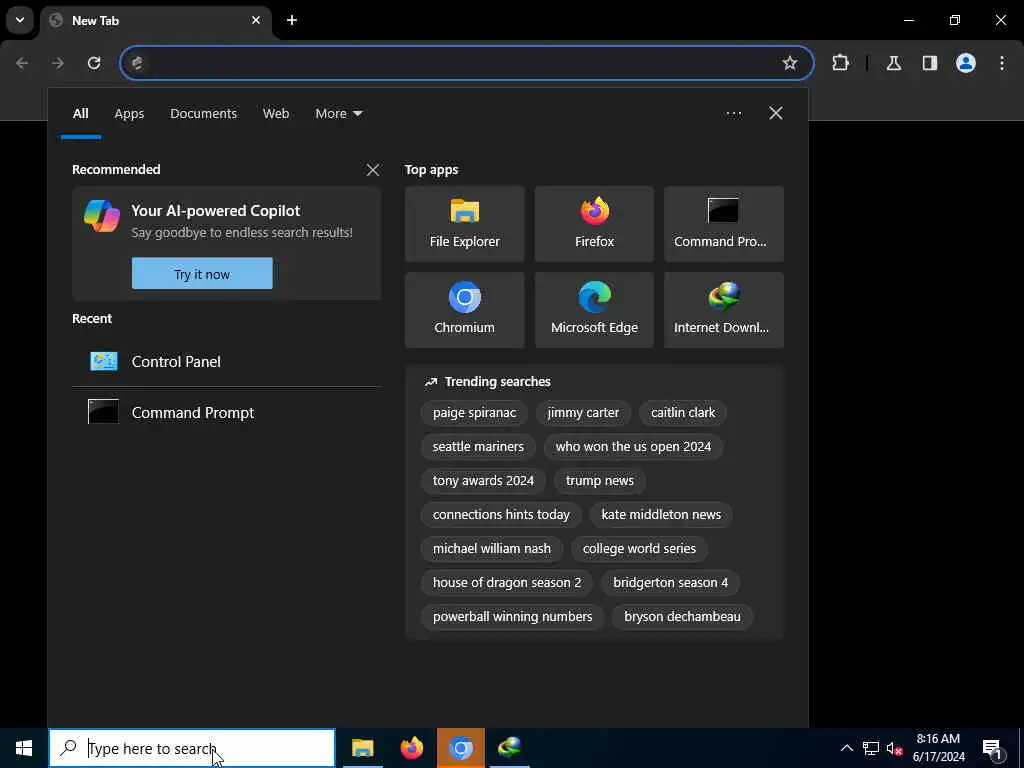The image size is (1024, 768).
Task: Switch to the Web search tab
Action: [276, 114]
